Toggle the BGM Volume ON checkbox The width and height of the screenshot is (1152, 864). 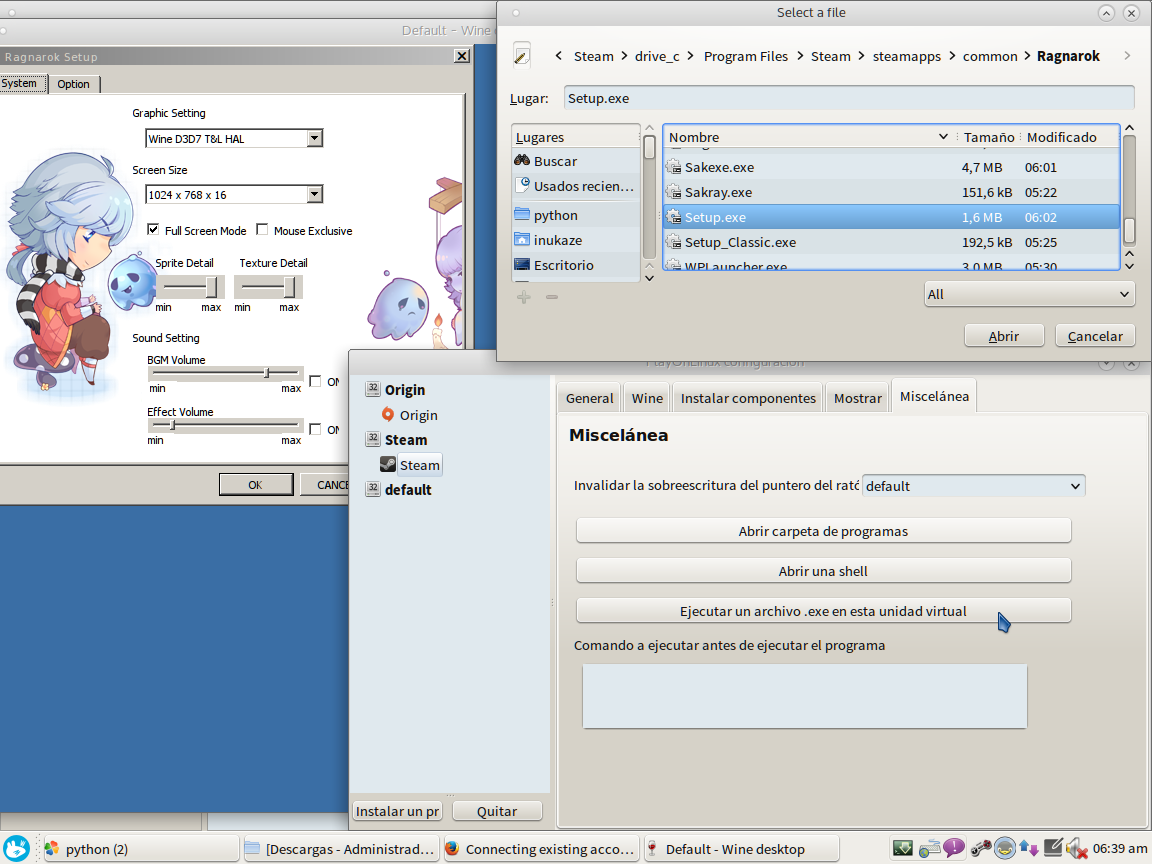pos(315,381)
